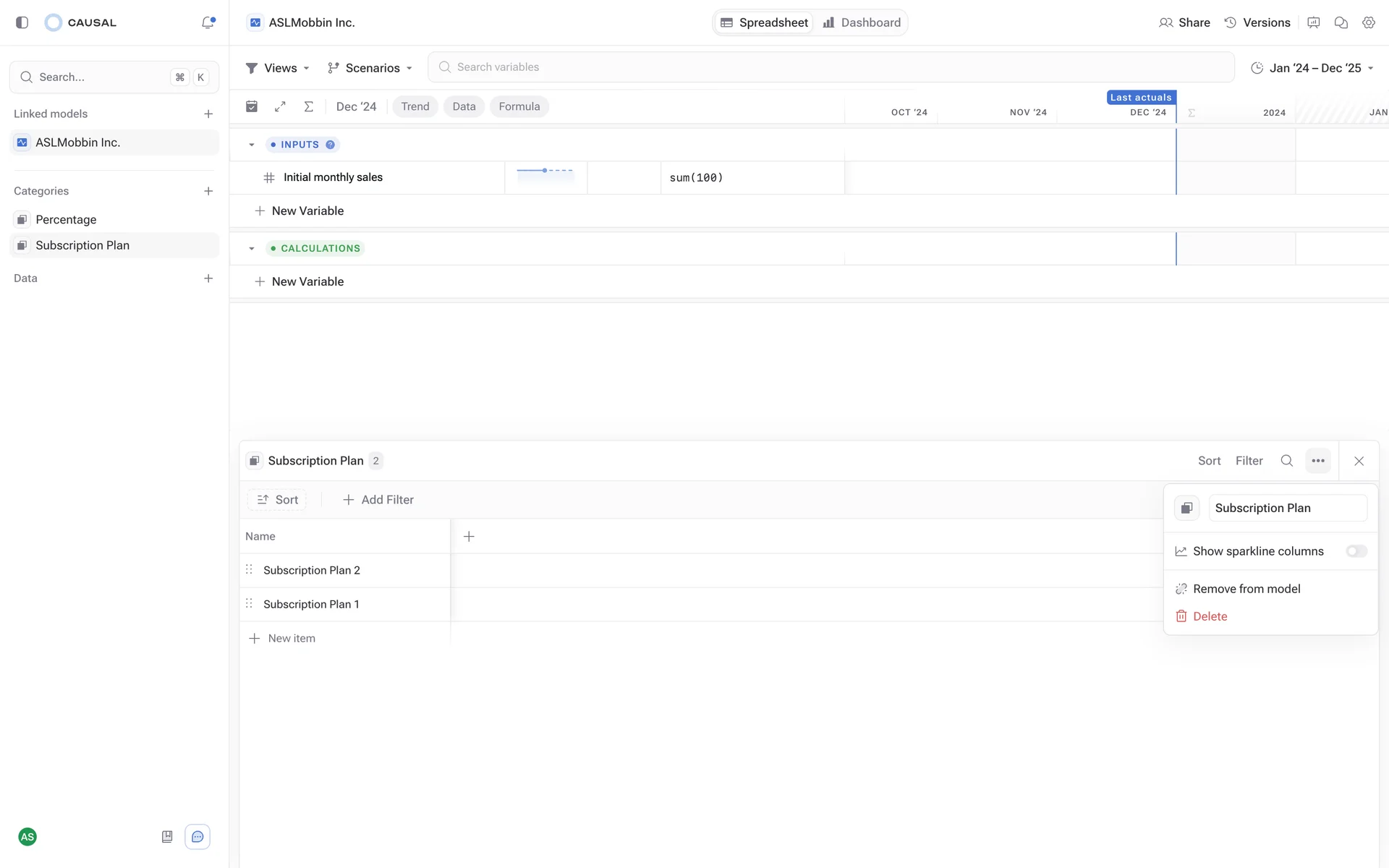The width and height of the screenshot is (1389, 868).
Task: Open the comments chat bubbles icon
Action: point(1341,22)
